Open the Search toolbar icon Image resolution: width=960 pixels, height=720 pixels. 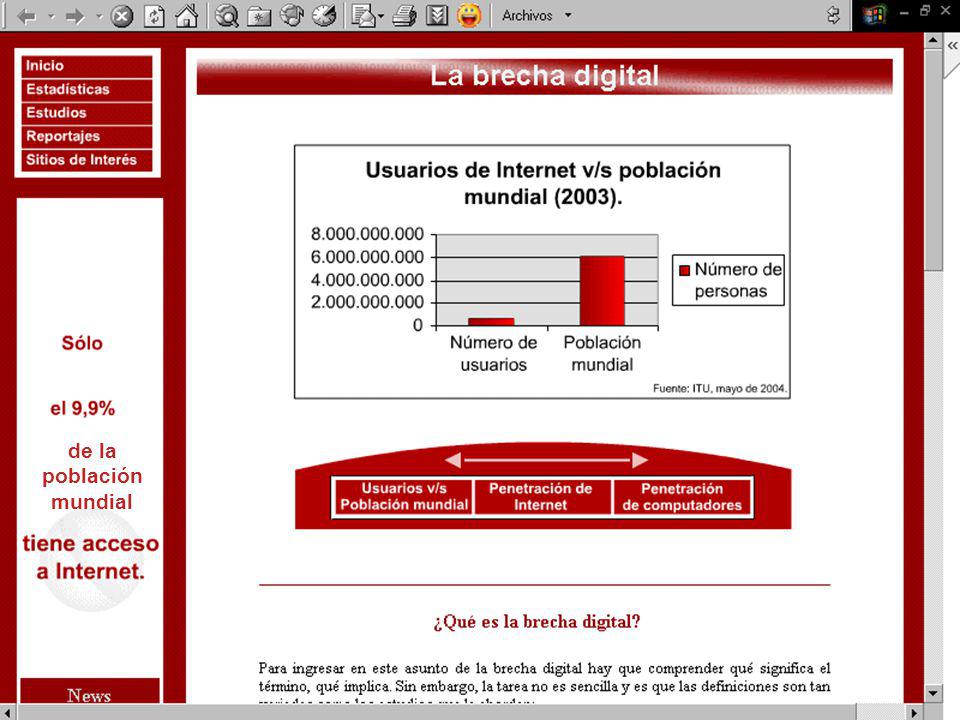tap(227, 16)
